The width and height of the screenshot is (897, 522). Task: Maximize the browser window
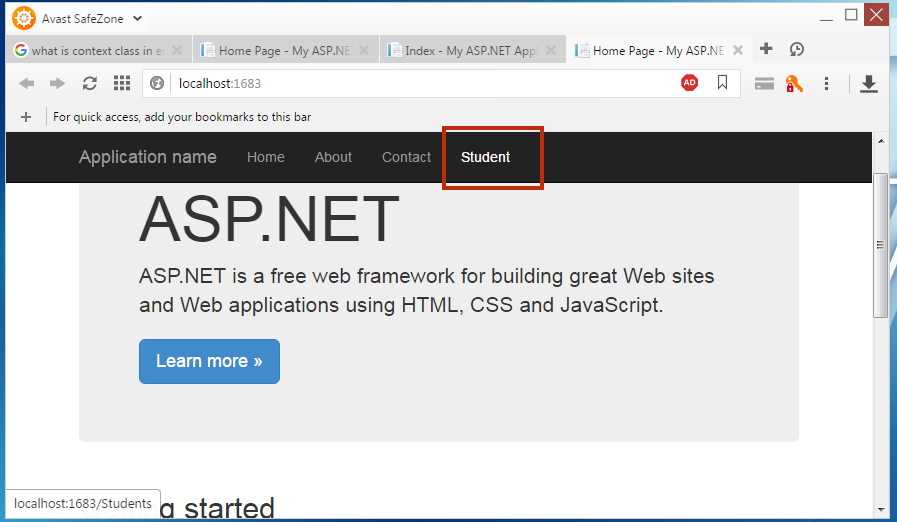[851, 15]
